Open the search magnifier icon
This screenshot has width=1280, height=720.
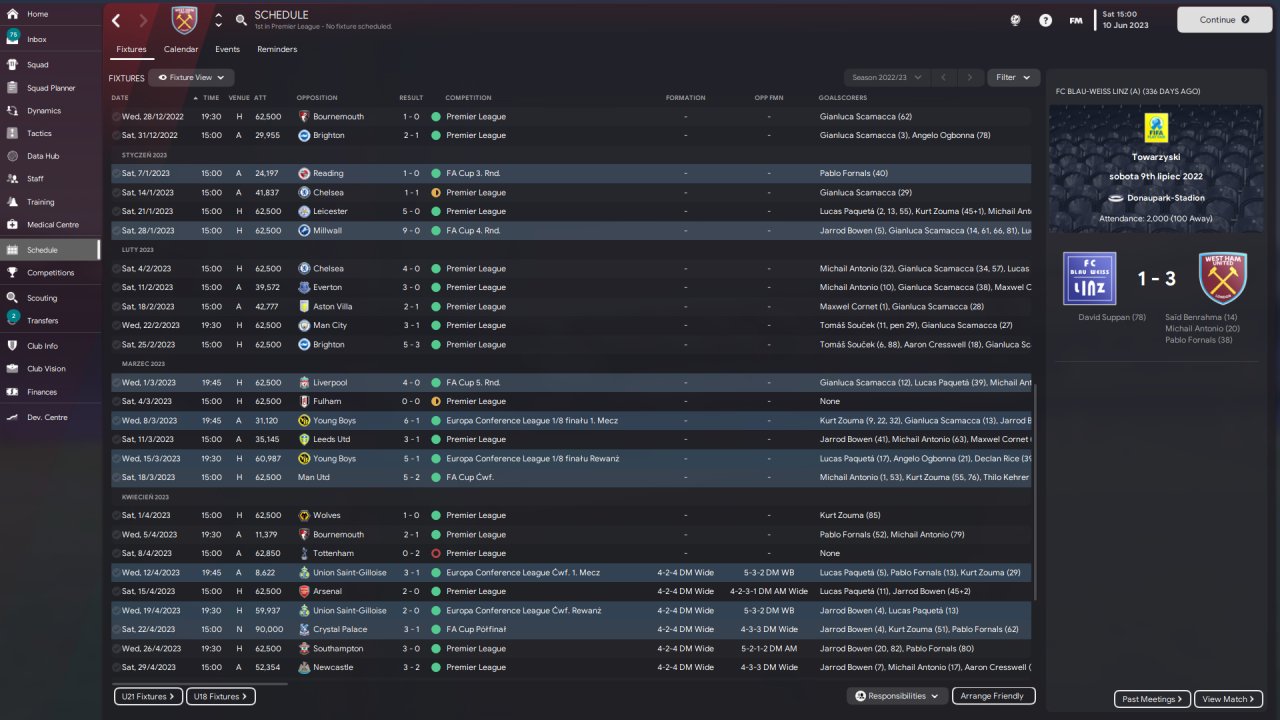[x=241, y=20]
